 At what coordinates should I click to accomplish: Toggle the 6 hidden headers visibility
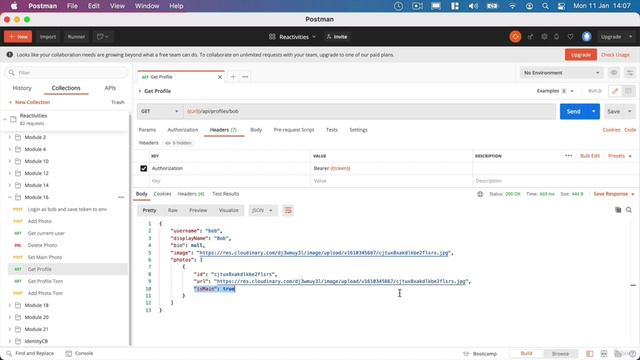coord(178,143)
